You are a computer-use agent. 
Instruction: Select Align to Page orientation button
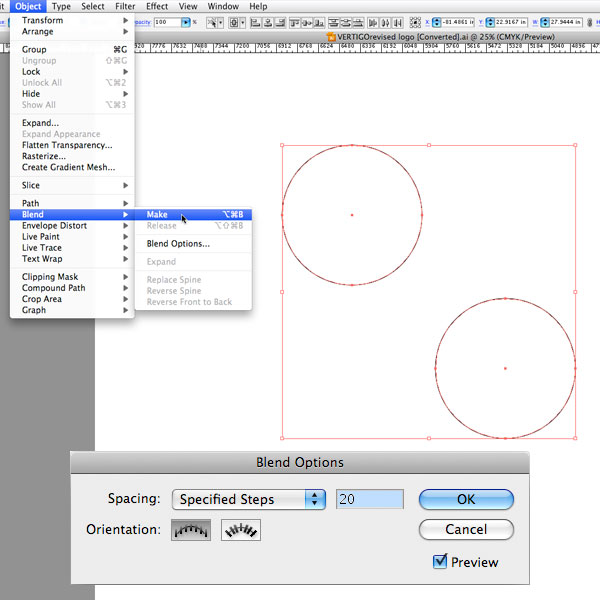tap(191, 530)
